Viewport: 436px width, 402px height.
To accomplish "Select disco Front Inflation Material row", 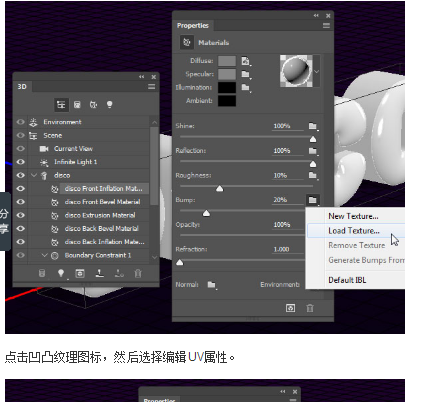I will pyautogui.click(x=104, y=189).
